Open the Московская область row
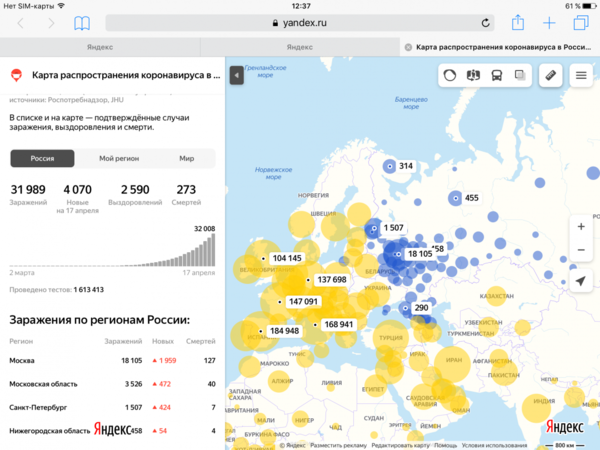600x450 pixels. (112, 384)
